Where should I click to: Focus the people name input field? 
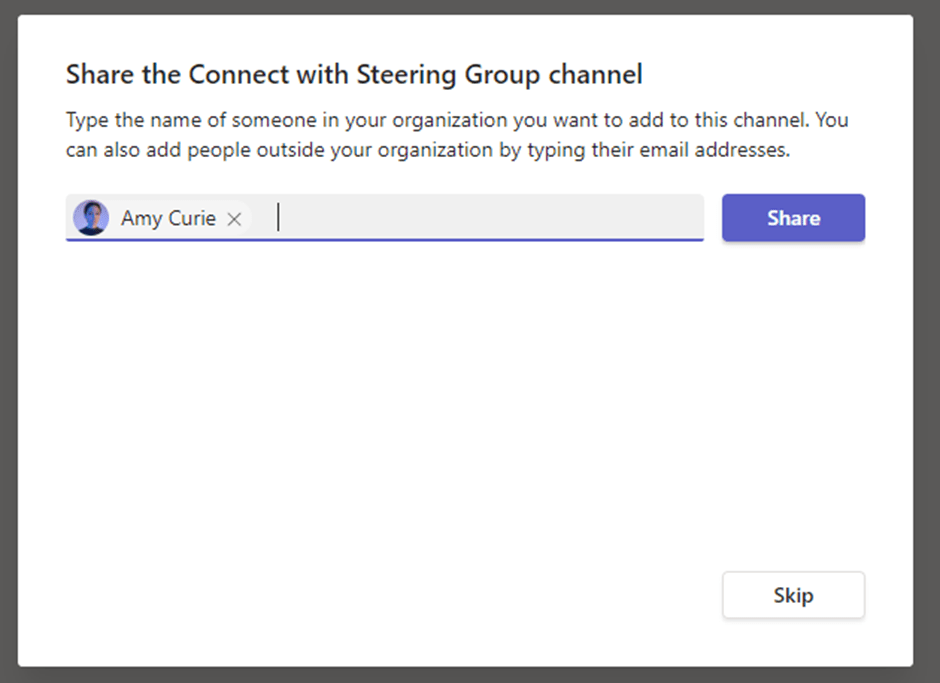(x=480, y=218)
